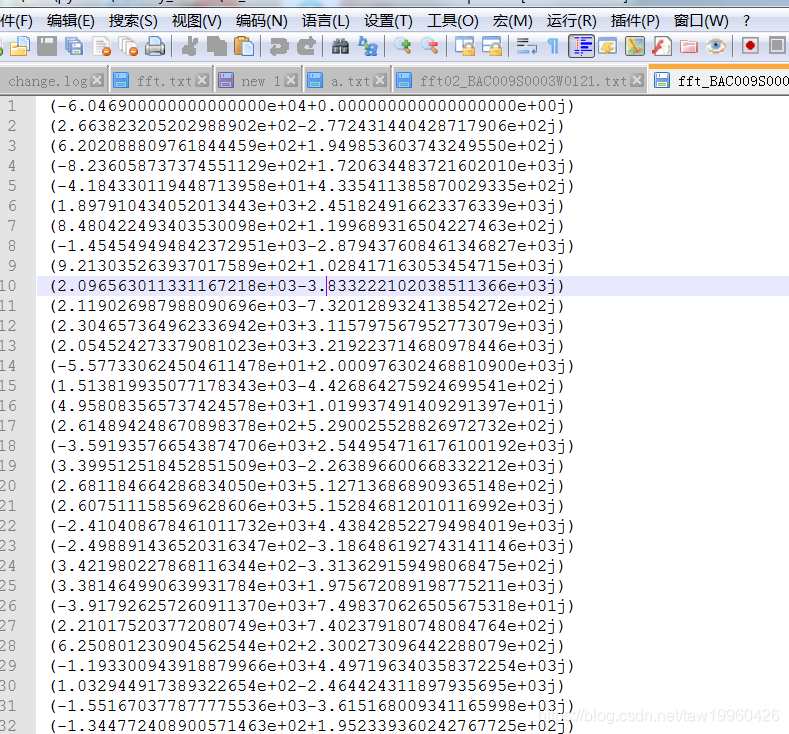Toggle Word Wrap toolbar icon
Image resolution: width=789 pixels, height=734 pixels.
click(x=526, y=47)
